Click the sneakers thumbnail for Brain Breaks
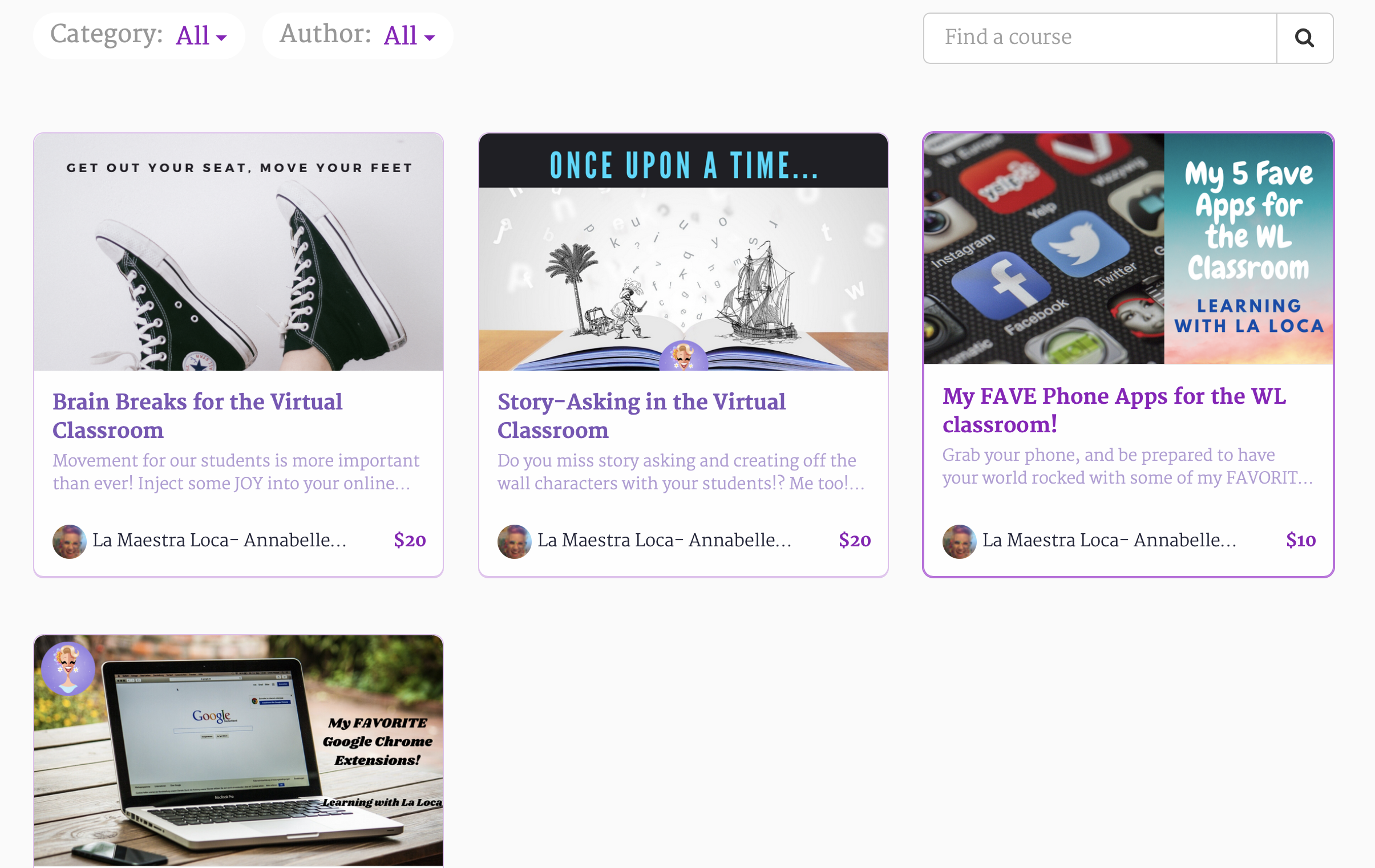Image resolution: width=1375 pixels, height=868 pixels. (238, 252)
